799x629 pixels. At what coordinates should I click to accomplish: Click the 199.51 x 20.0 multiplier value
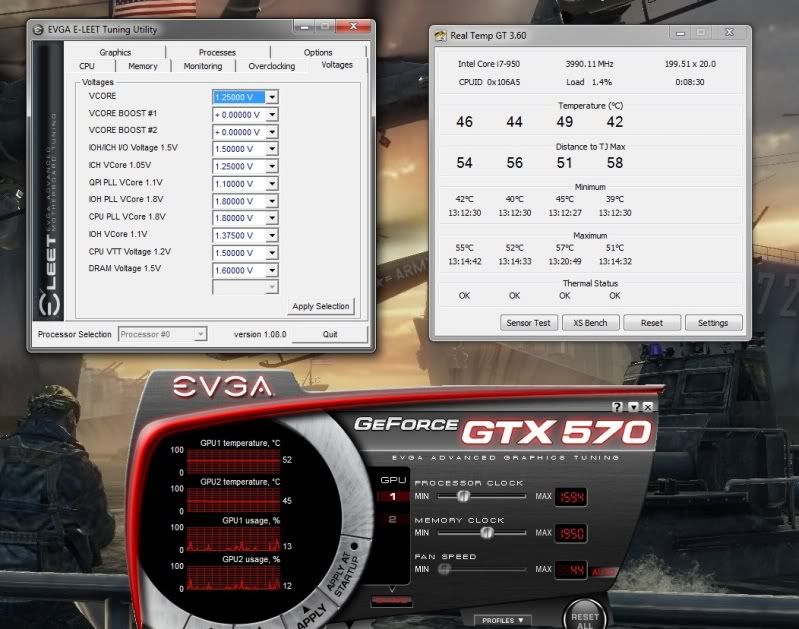point(690,64)
